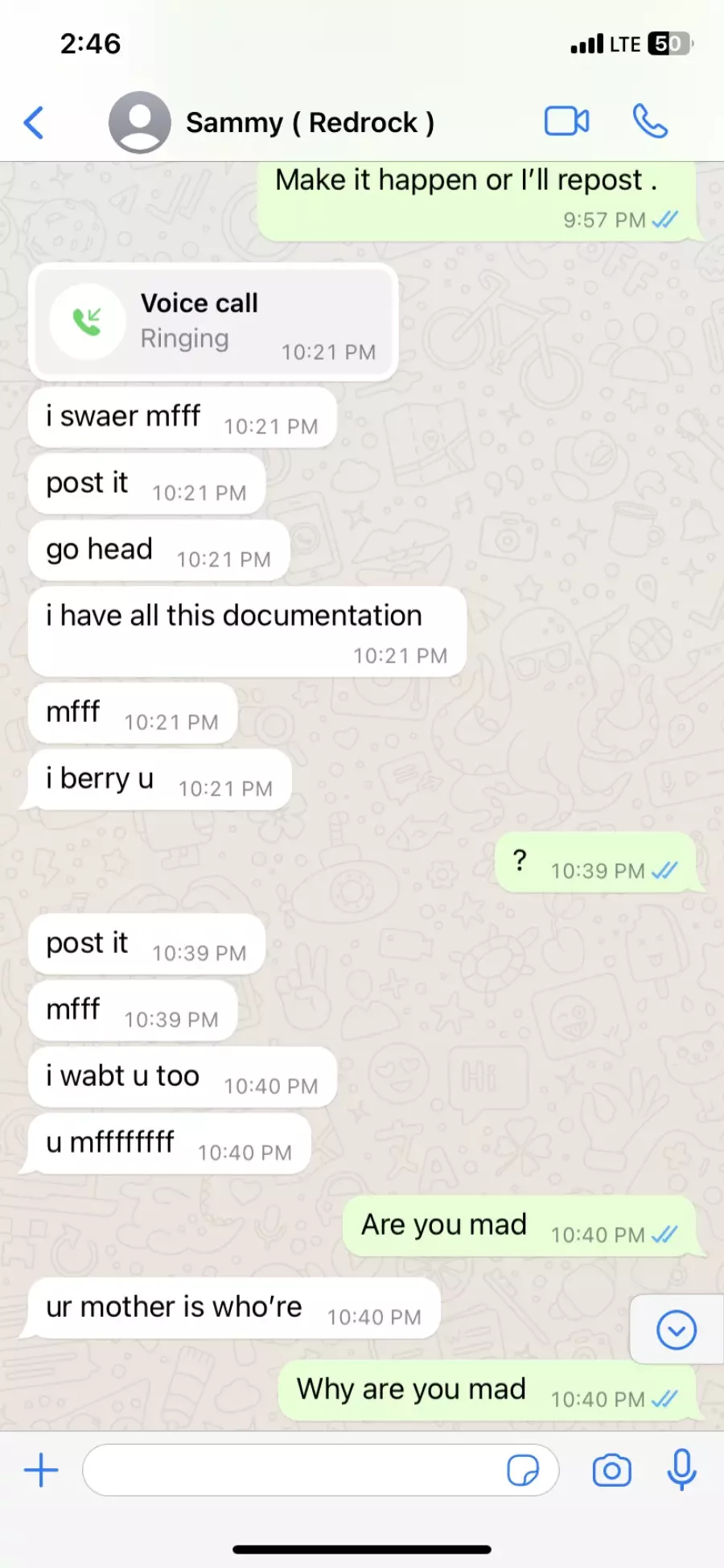Tap the incoming voice call phone icon
This screenshot has width=724, height=1568.
click(x=88, y=321)
